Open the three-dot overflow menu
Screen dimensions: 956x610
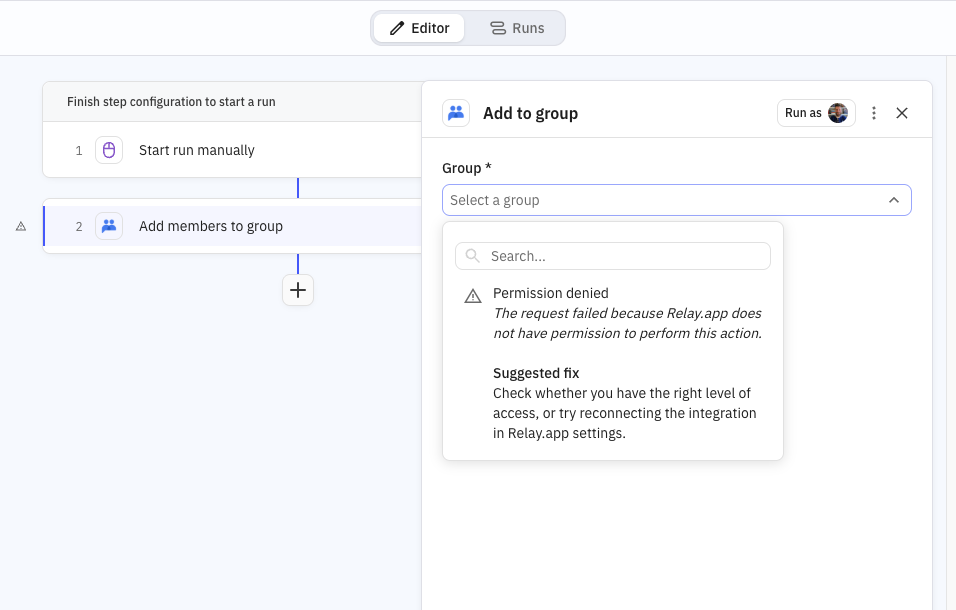[x=873, y=113]
